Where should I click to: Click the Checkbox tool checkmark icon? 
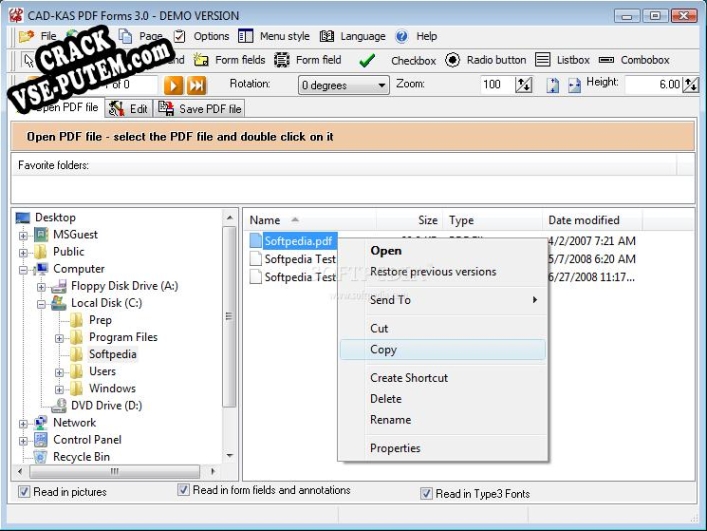pyautogui.click(x=367, y=60)
